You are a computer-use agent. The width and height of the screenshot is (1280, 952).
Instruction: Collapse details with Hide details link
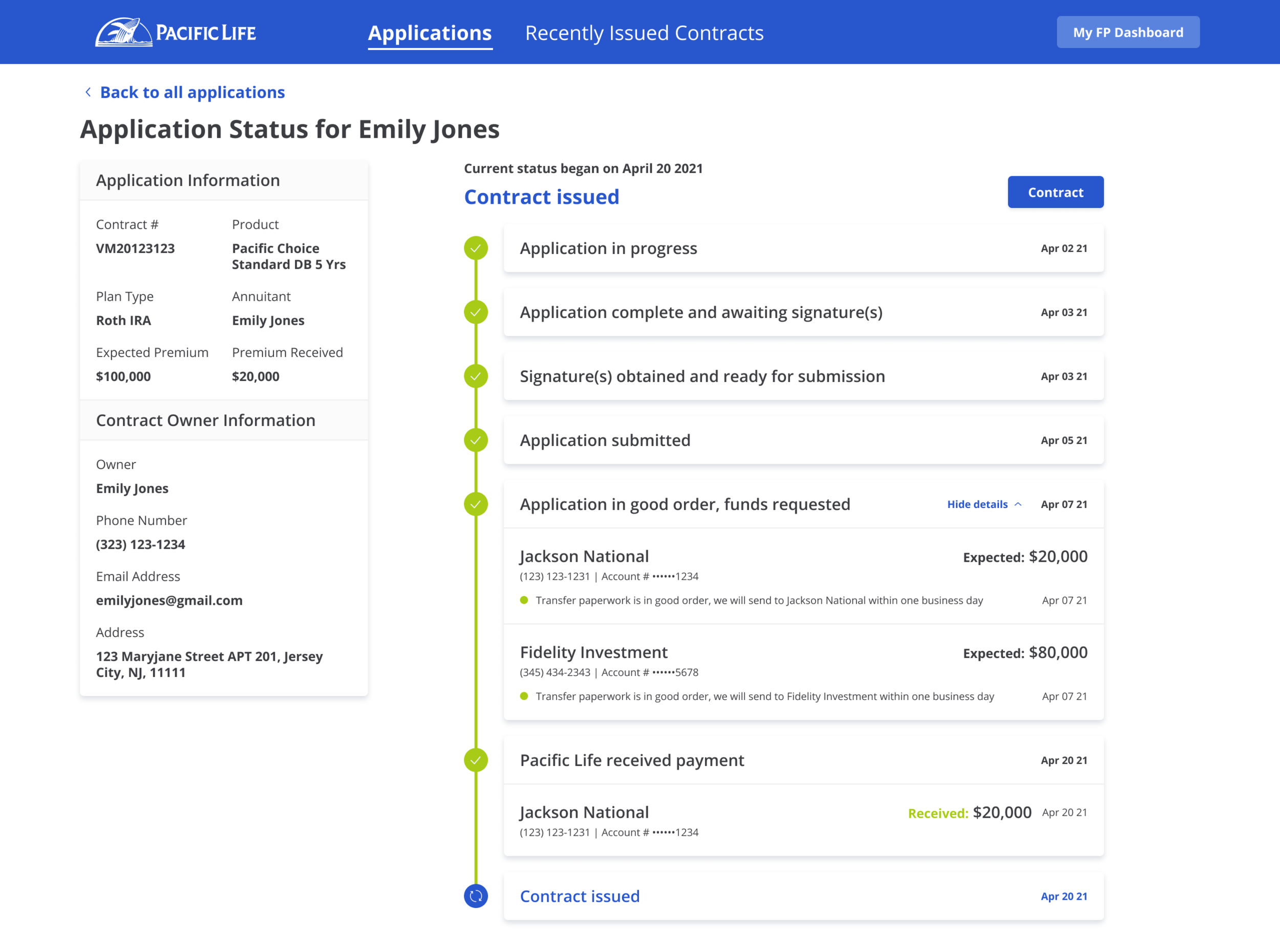(x=977, y=504)
